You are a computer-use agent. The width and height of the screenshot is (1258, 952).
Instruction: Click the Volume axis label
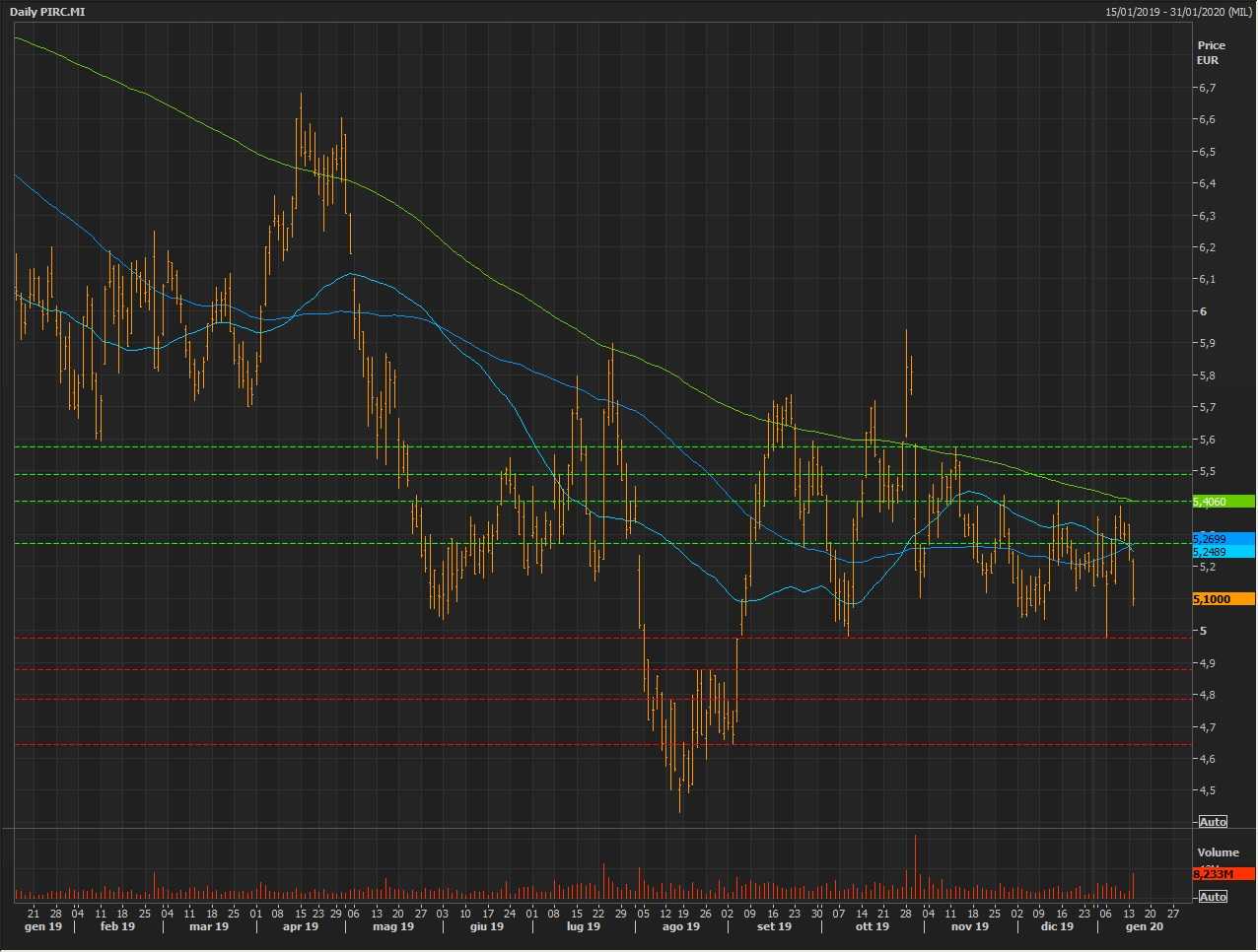[x=1218, y=852]
